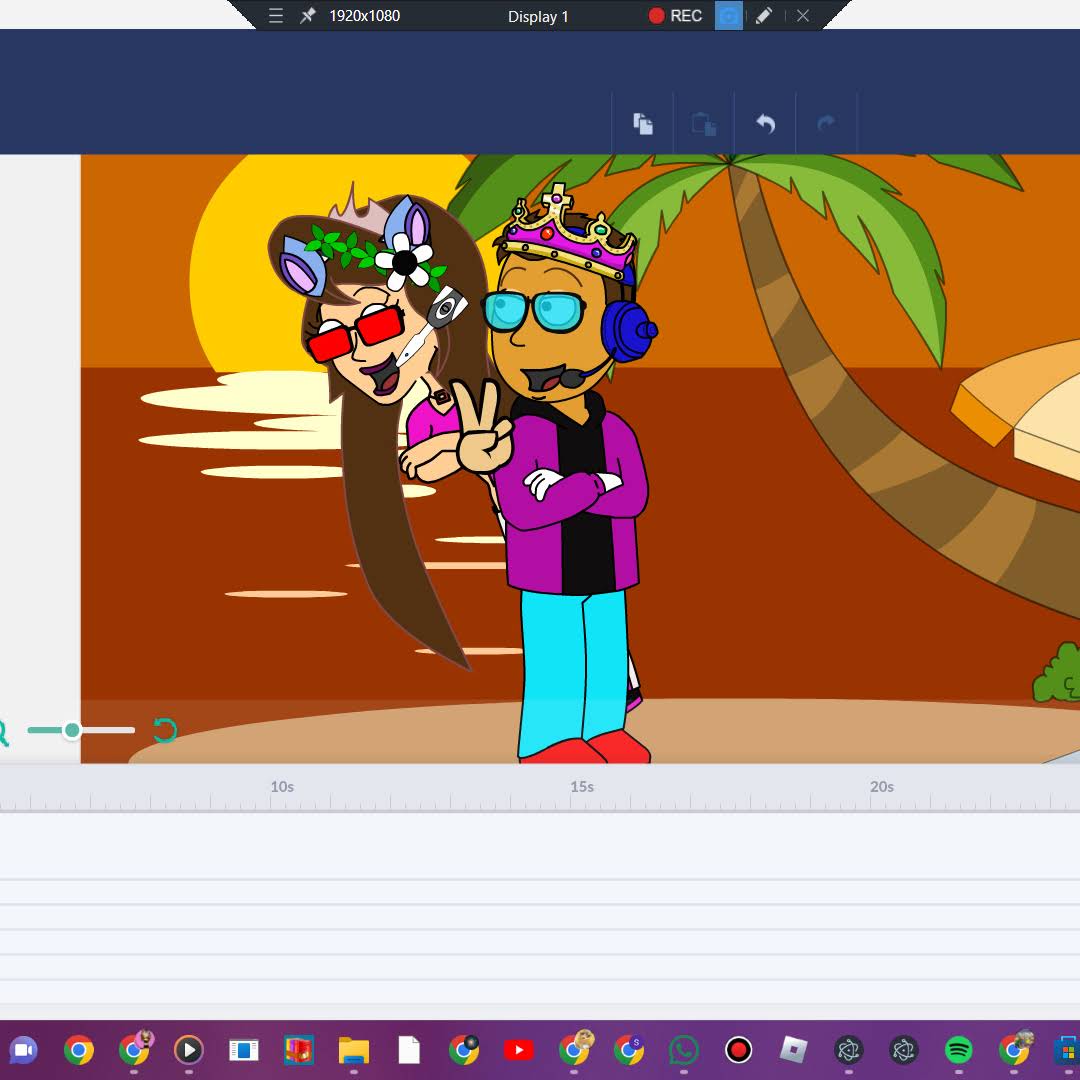Open the blank white document icon
Image resolution: width=1080 pixels, height=1080 pixels.
[409, 1050]
